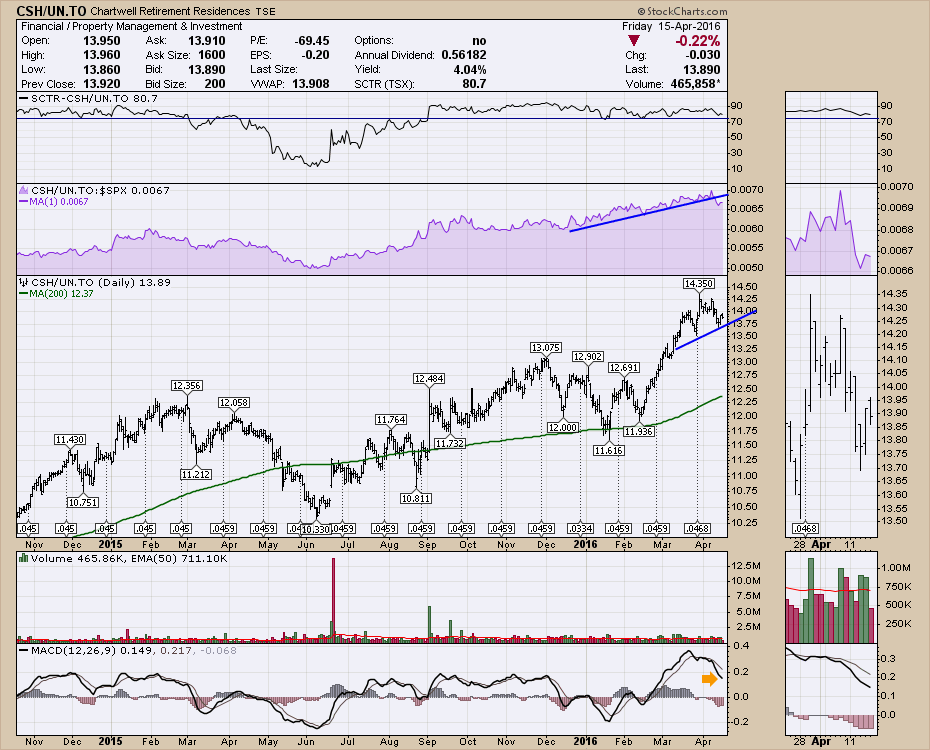The image size is (930, 750).
Task: Click the Prev Close 13.920 value
Action: [101, 84]
